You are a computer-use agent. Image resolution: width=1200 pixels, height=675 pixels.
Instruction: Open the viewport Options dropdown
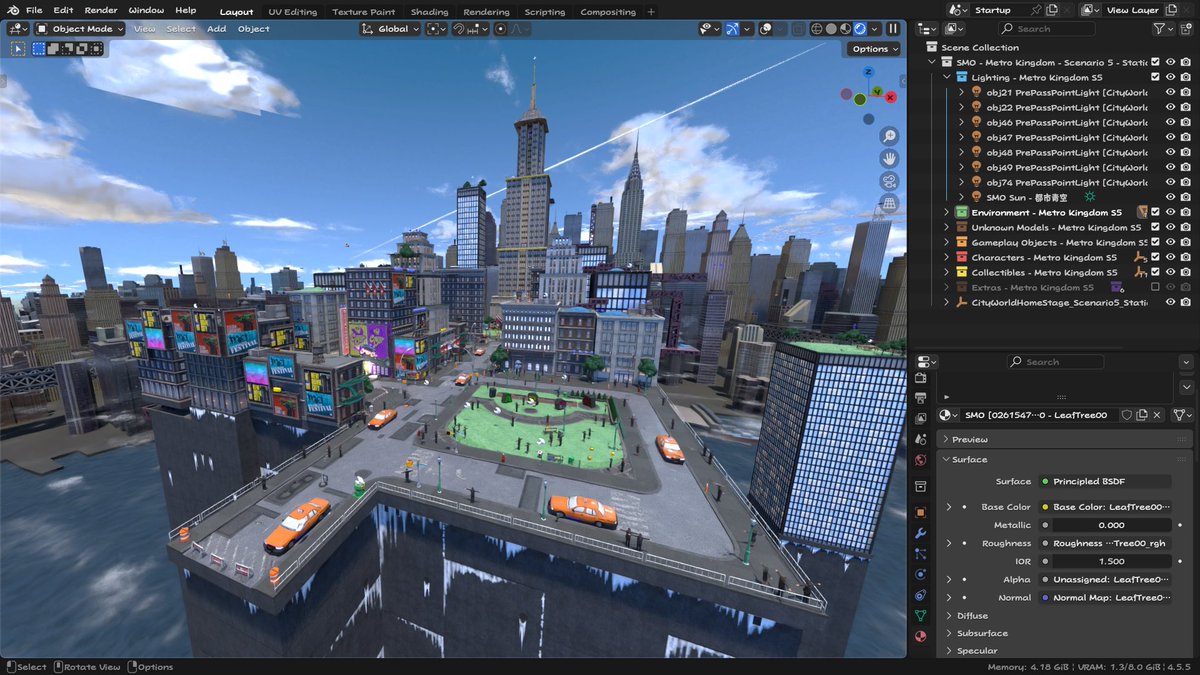[x=873, y=48]
